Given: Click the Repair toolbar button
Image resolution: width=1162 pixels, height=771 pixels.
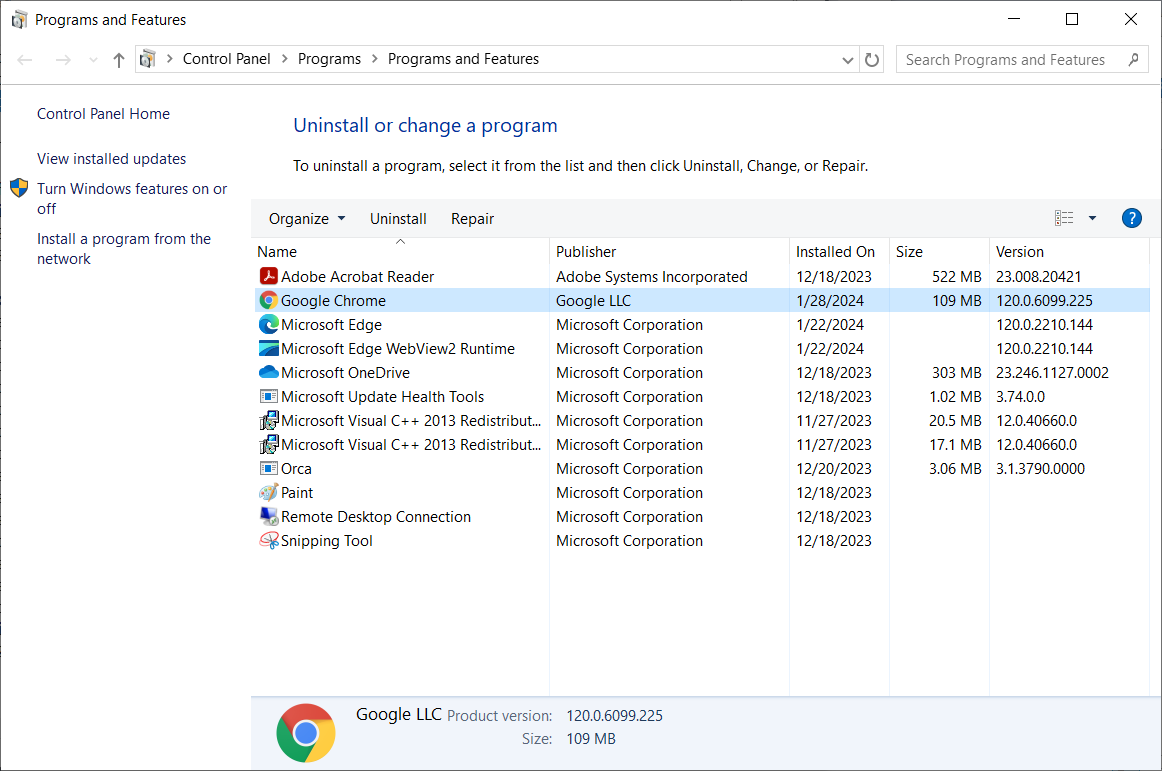Looking at the screenshot, I should coord(472,219).
